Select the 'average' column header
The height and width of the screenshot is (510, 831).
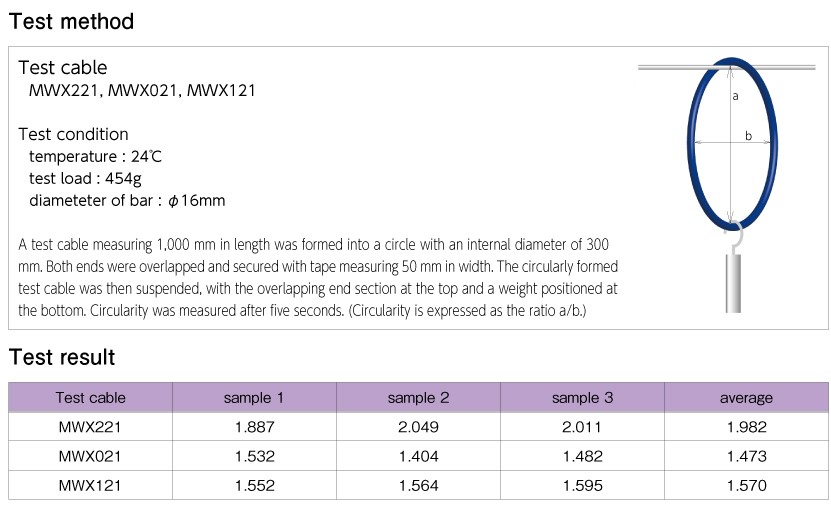(x=746, y=398)
